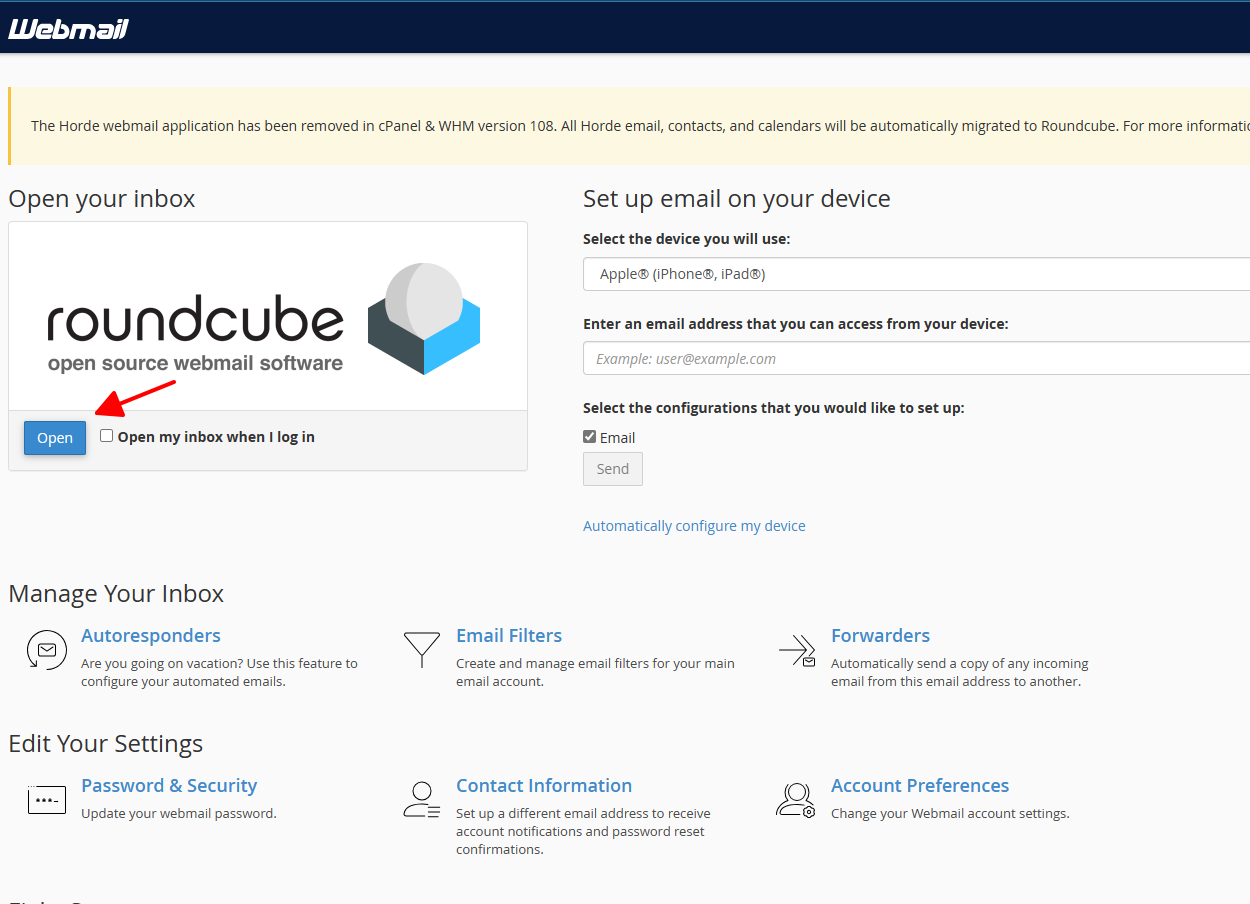
Task: Click the 'Open your inbox' heading
Action: point(102,199)
